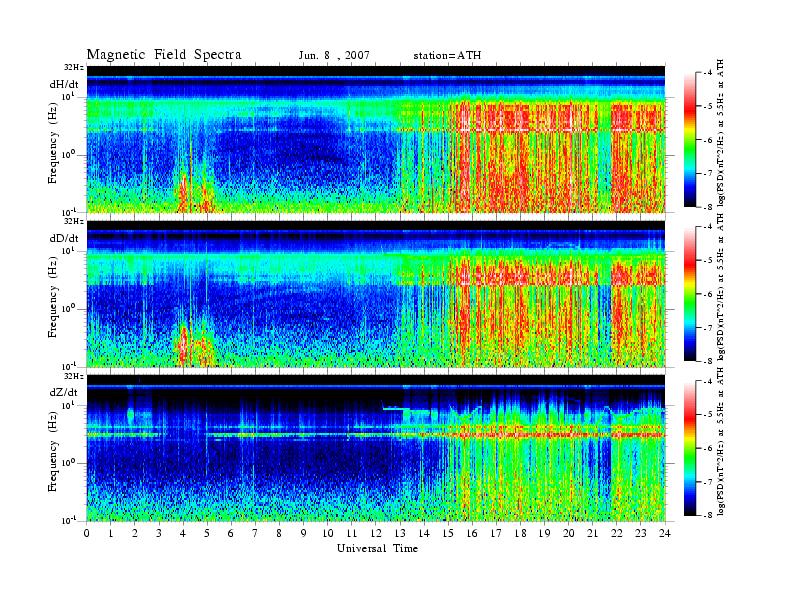Click hour "5" on the Universal Time axis
792x612 pixels.
coord(207,533)
